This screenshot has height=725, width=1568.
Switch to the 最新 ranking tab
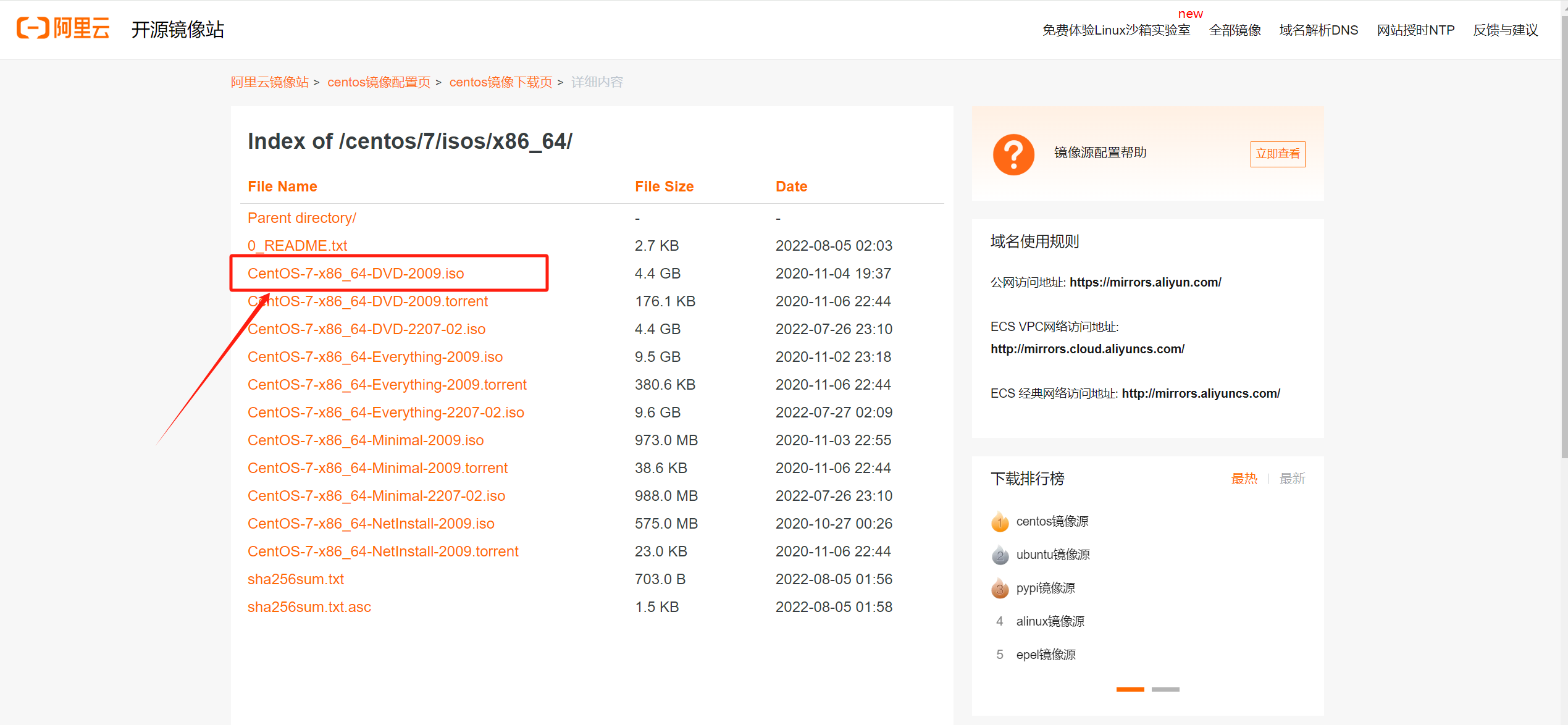coord(1292,479)
